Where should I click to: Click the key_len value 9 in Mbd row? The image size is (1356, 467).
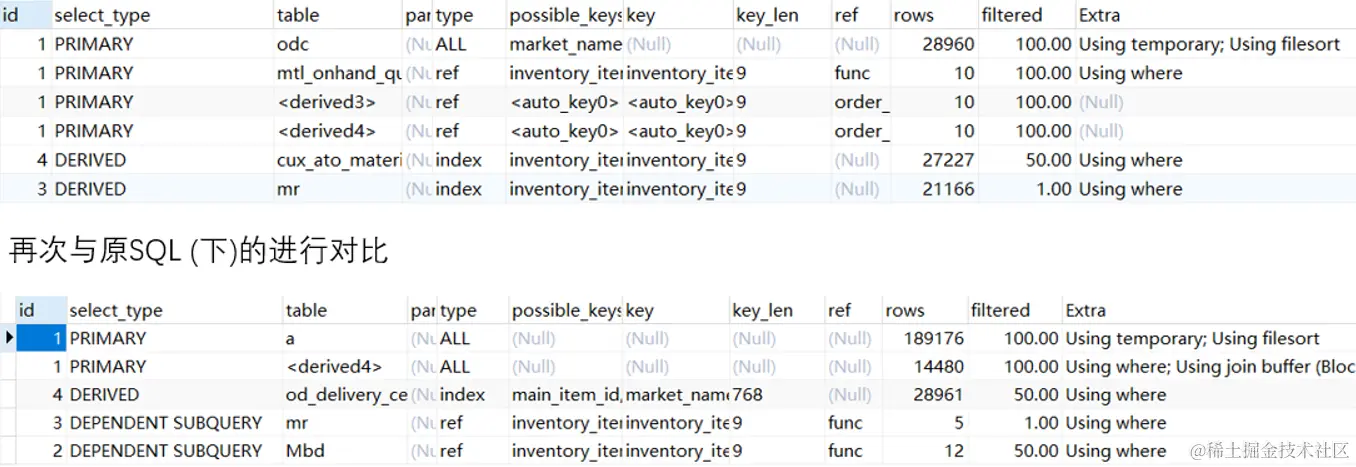point(737,451)
